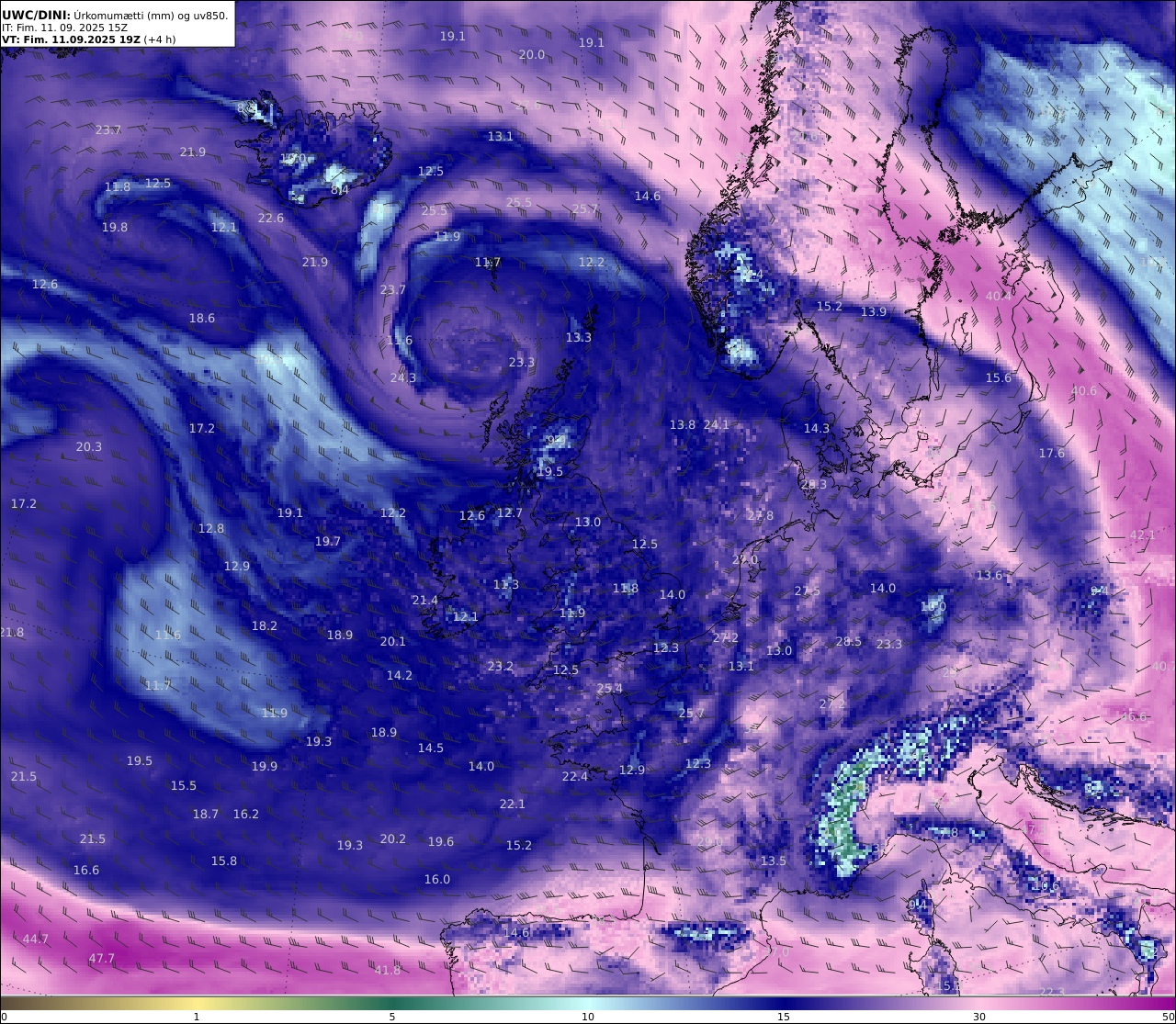Click the map value 18.7
Viewport: 1176px width, 1024px height.
pos(206,815)
